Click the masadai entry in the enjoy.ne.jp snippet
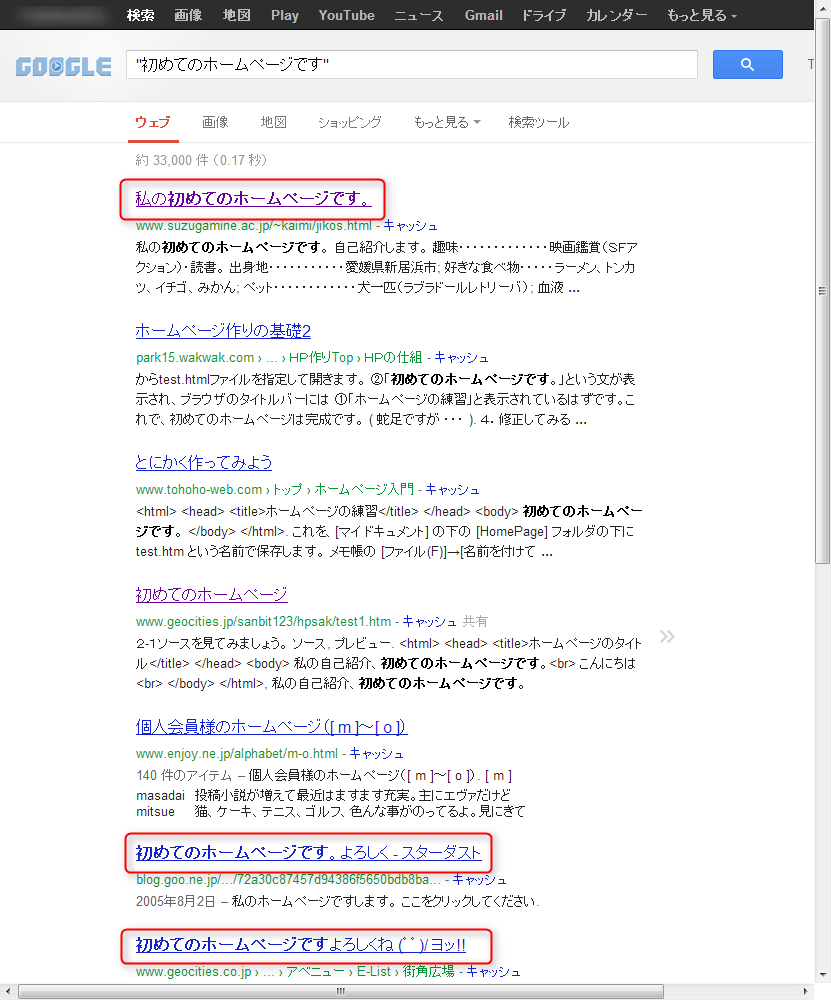This screenshot has width=831, height=1000. 160,795
